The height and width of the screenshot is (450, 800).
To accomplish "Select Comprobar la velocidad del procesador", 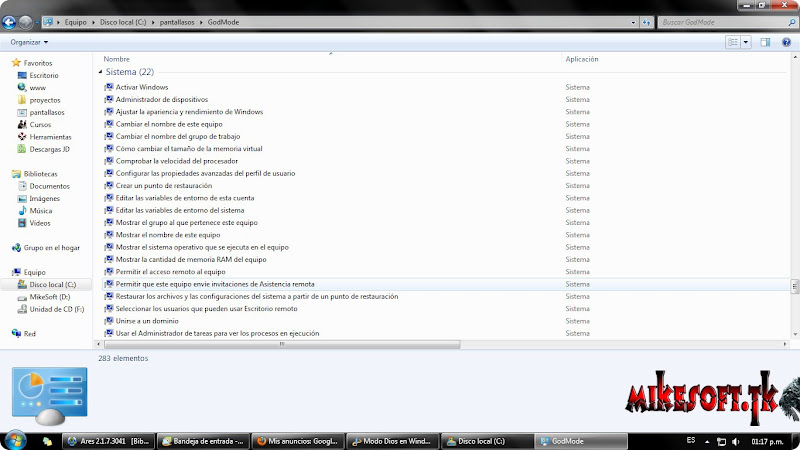I will [x=177, y=161].
